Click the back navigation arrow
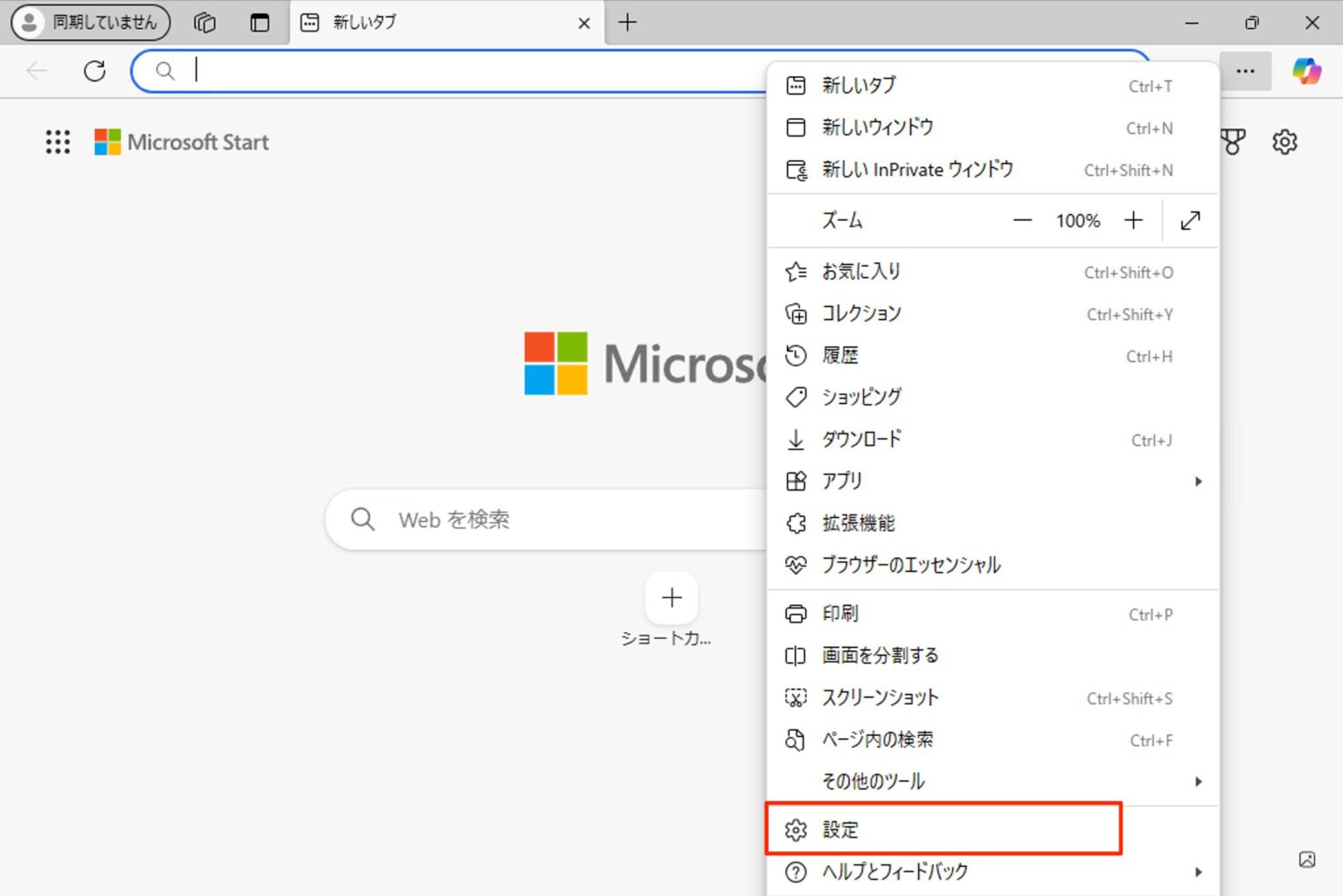 [36, 71]
